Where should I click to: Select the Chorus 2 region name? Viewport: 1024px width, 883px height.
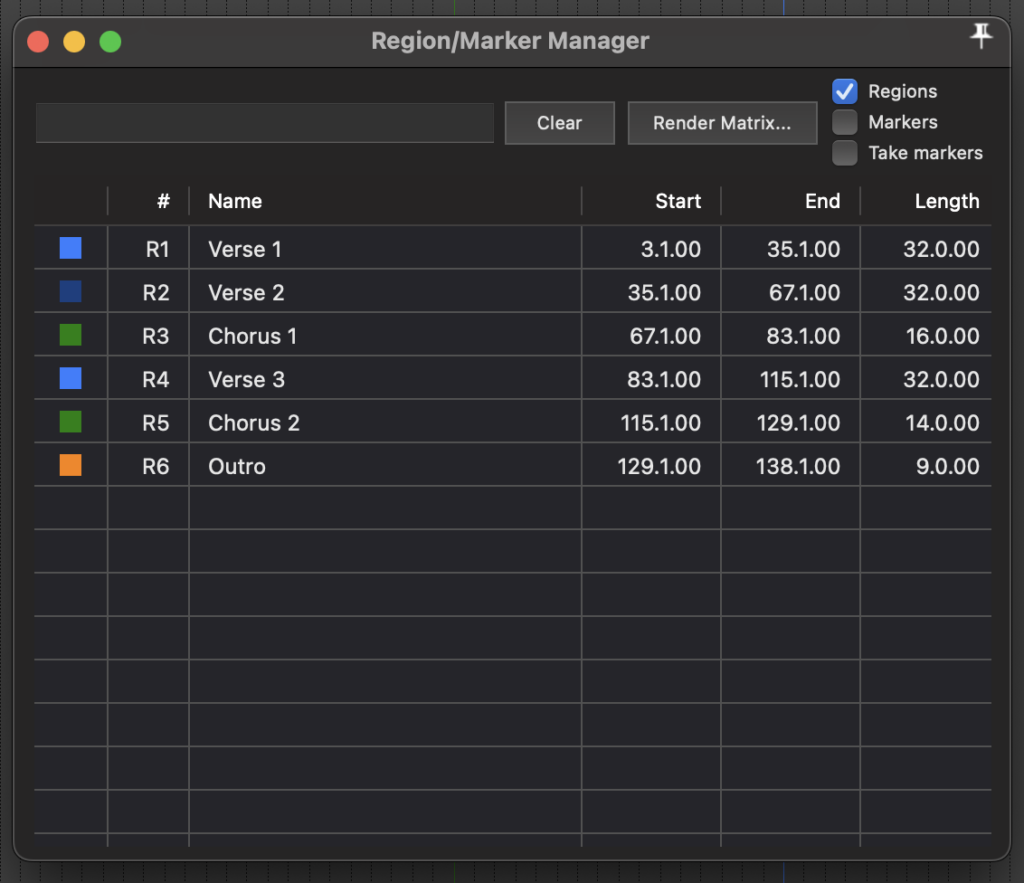click(x=254, y=423)
